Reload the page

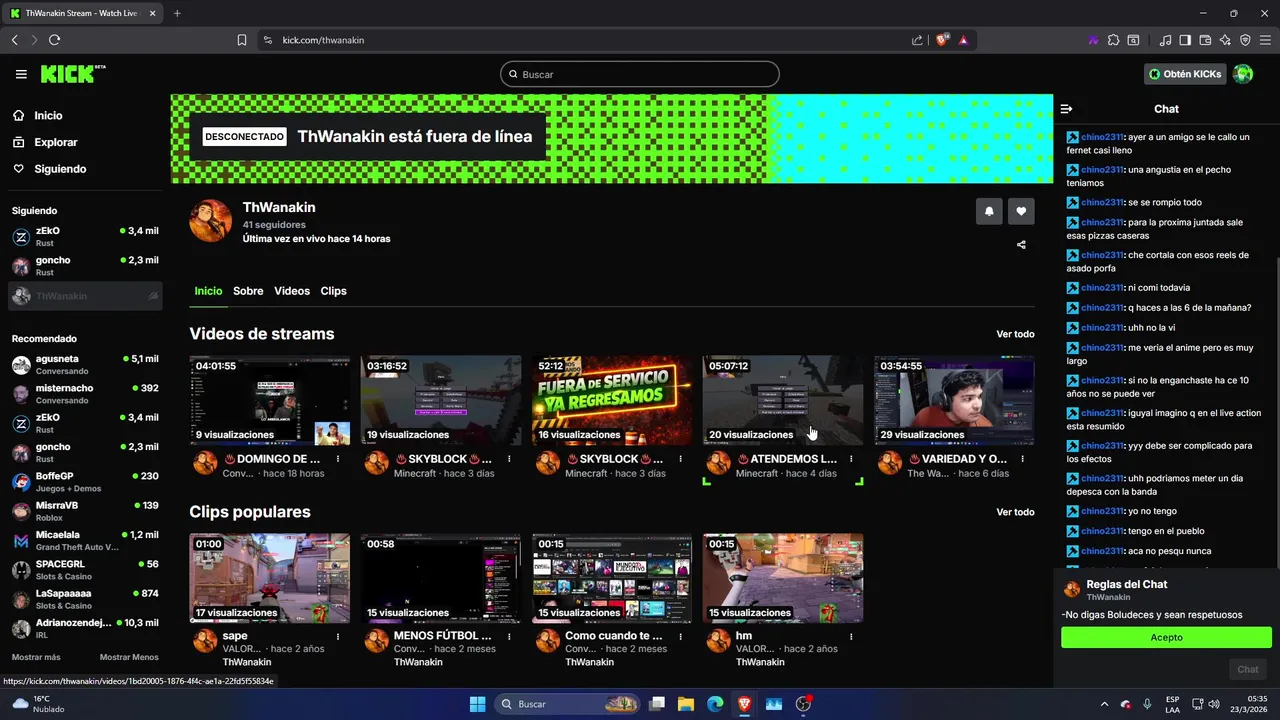tap(54, 40)
